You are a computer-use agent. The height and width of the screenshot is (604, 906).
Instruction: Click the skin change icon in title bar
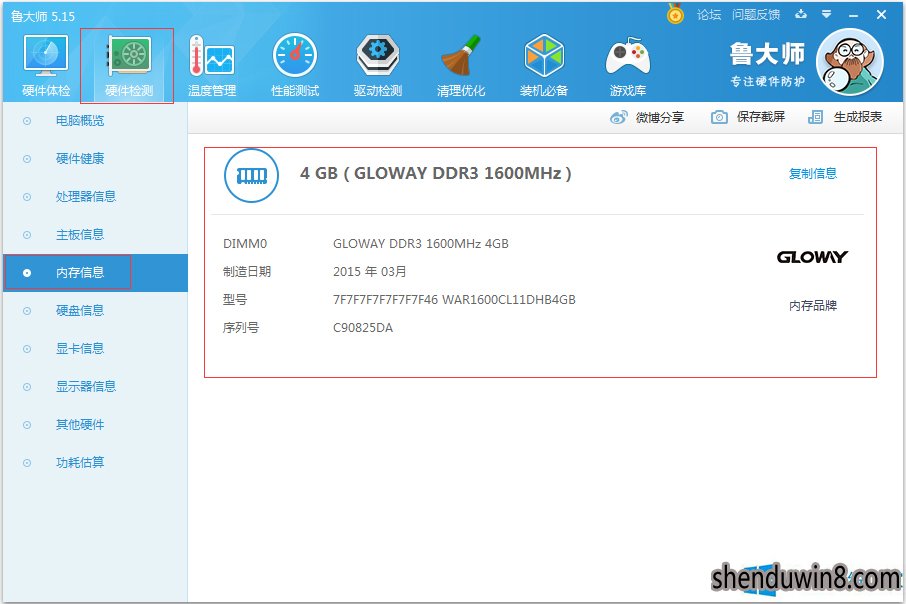coord(801,14)
